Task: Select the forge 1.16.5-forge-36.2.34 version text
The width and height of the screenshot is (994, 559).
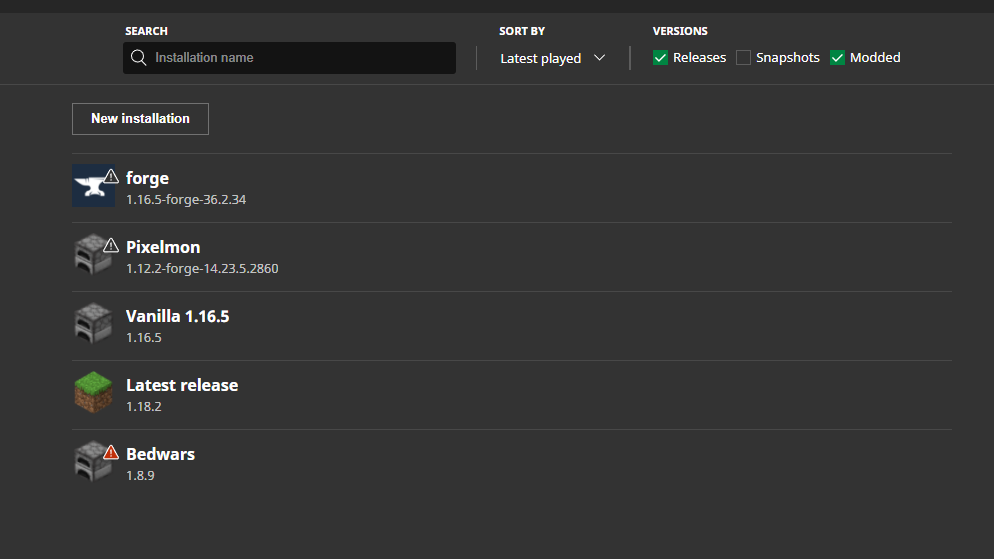Action: click(x=186, y=200)
